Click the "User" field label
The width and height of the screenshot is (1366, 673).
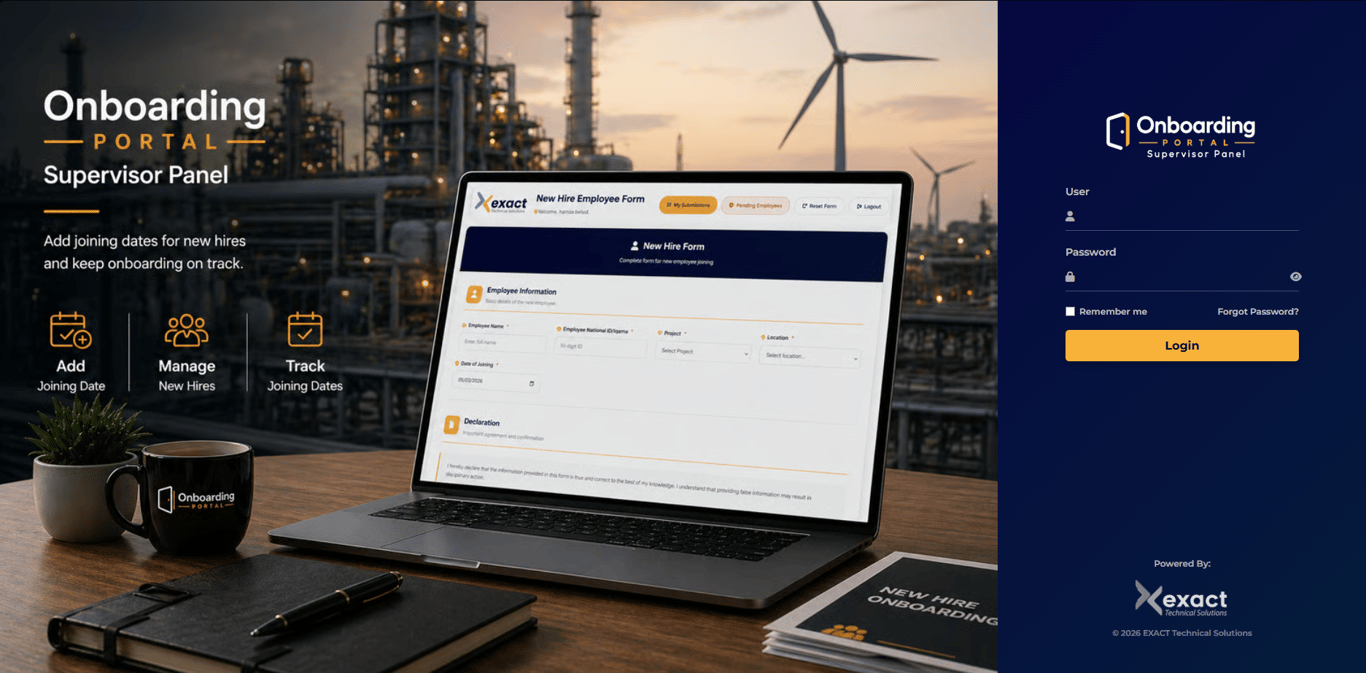point(1077,192)
